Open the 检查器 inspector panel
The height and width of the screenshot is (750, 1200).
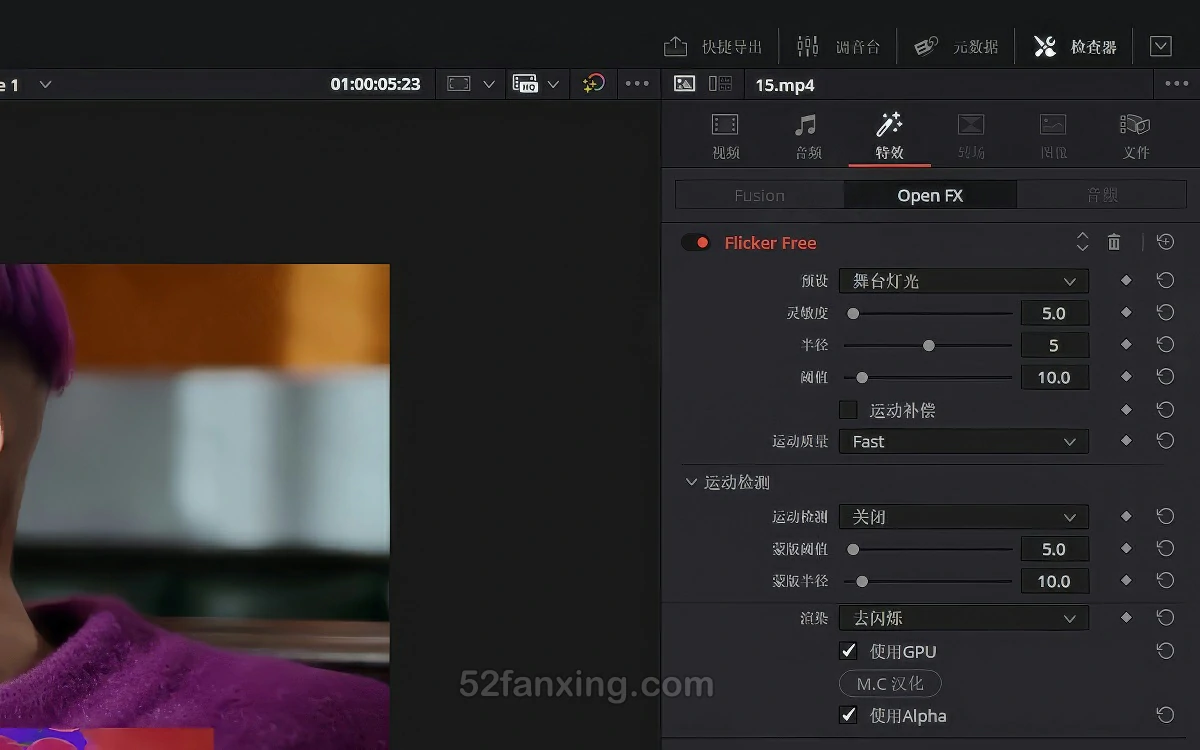[1075, 46]
